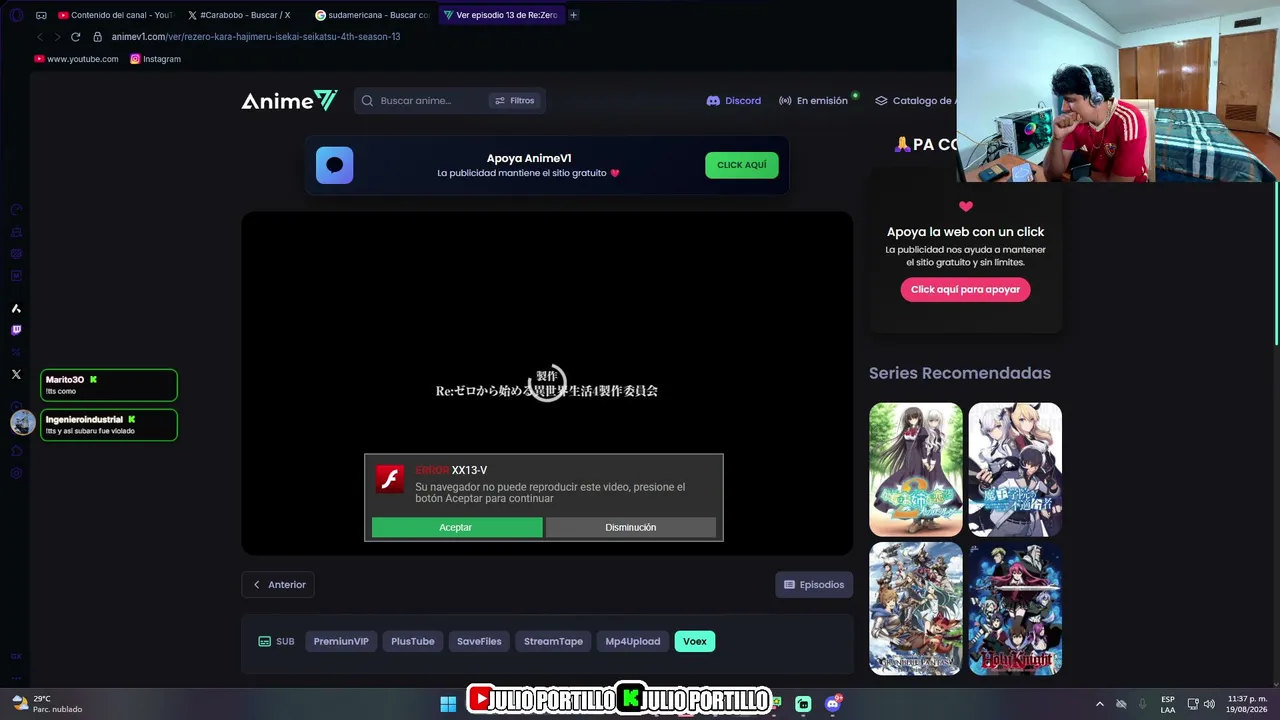
Task: Click the browser forward arrow
Action: 57,37
